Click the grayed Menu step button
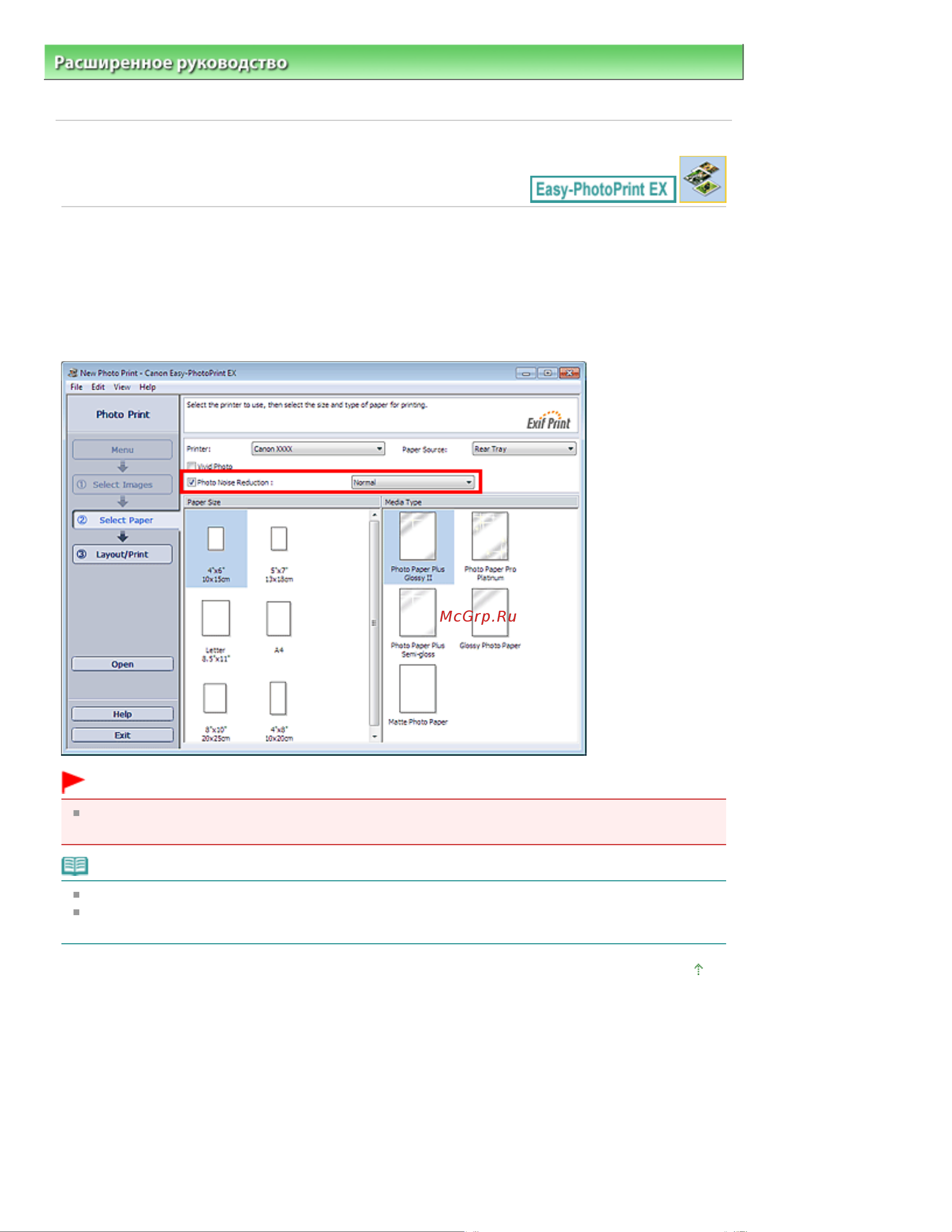The height and width of the screenshot is (1232, 952). click(x=122, y=449)
